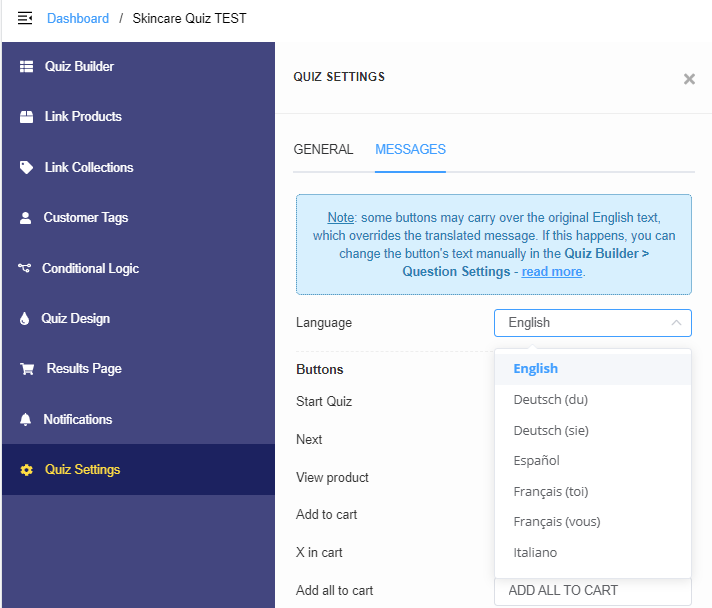
Task: Choose Deutsch (du) language option
Action: (593, 400)
